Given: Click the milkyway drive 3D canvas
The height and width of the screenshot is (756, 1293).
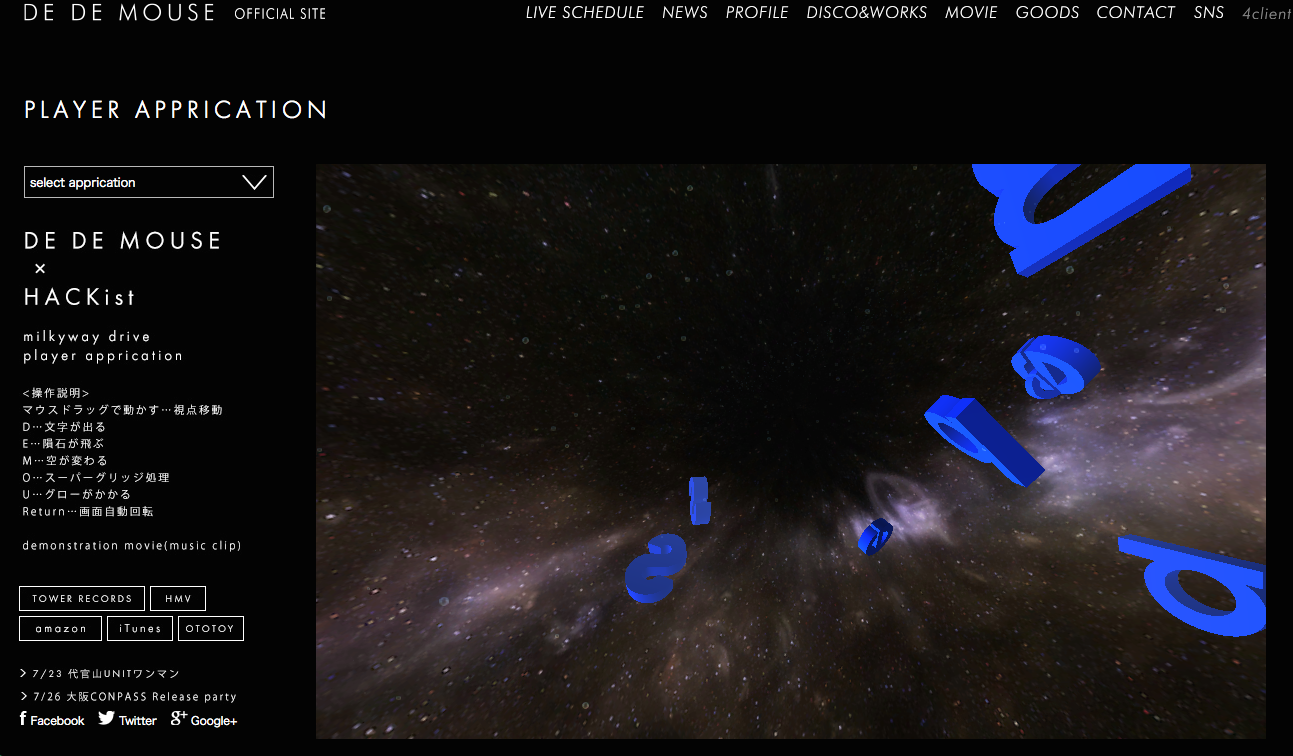Looking at the screenshot, I should click(x=791, y=451).
